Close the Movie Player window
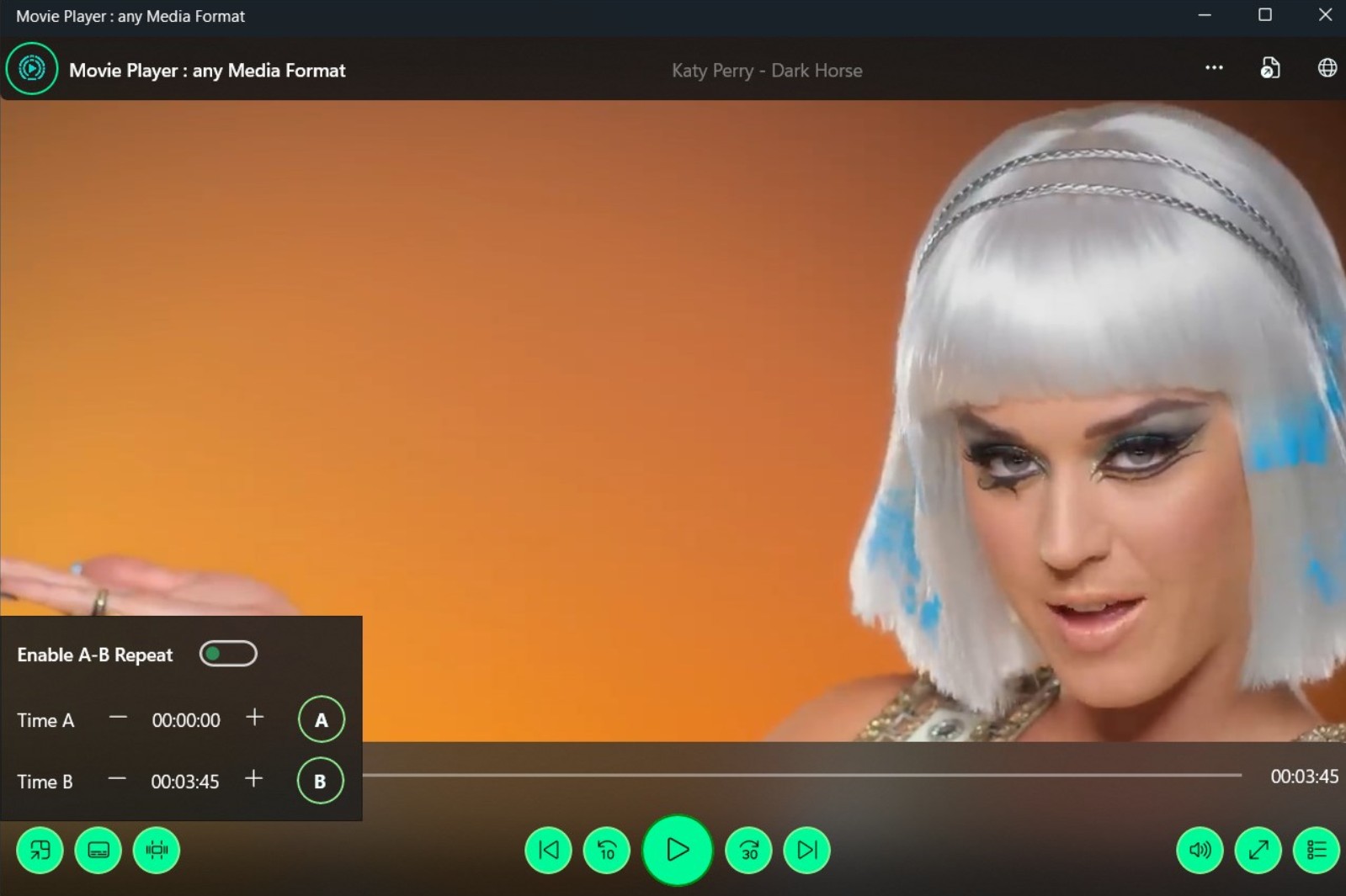The width and height of the screenshot is (1346, 896). pos(1324,15)
